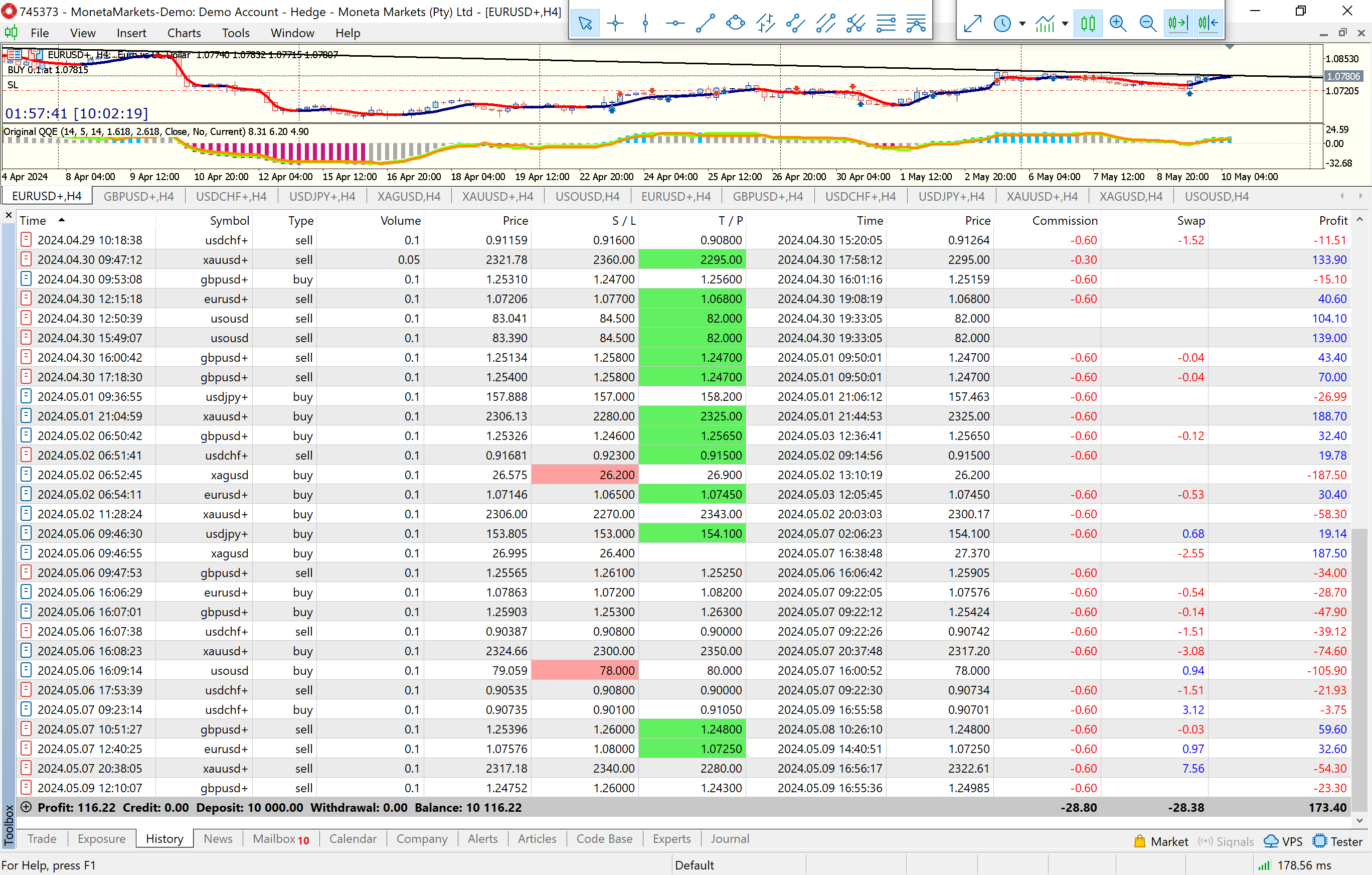Select the horizontal line drawing tool
Viewport: 1372px width, 875px height.
tap(675, 24)
